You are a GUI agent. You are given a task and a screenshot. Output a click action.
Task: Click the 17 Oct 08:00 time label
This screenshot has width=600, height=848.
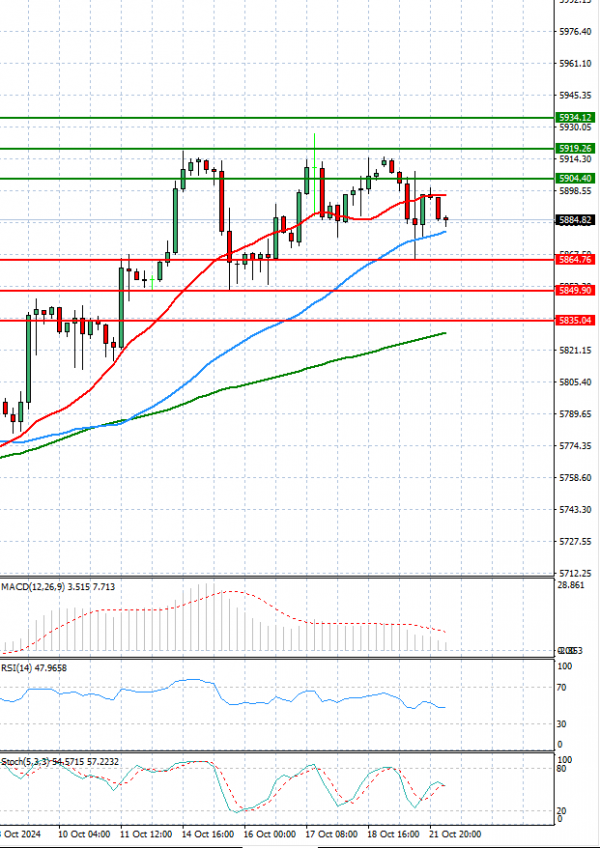coord(331,834)
